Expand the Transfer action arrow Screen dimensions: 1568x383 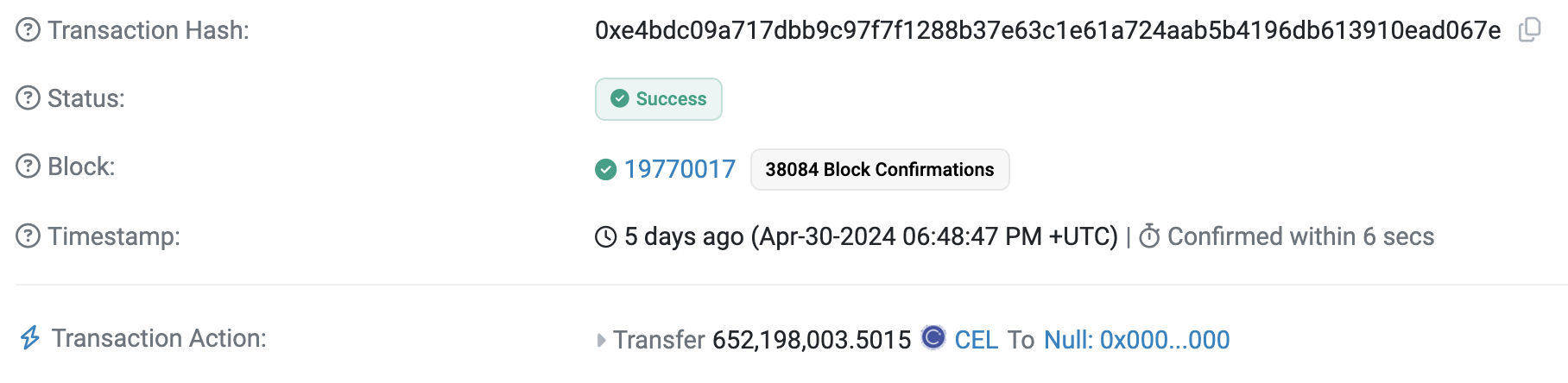point(601,340)
